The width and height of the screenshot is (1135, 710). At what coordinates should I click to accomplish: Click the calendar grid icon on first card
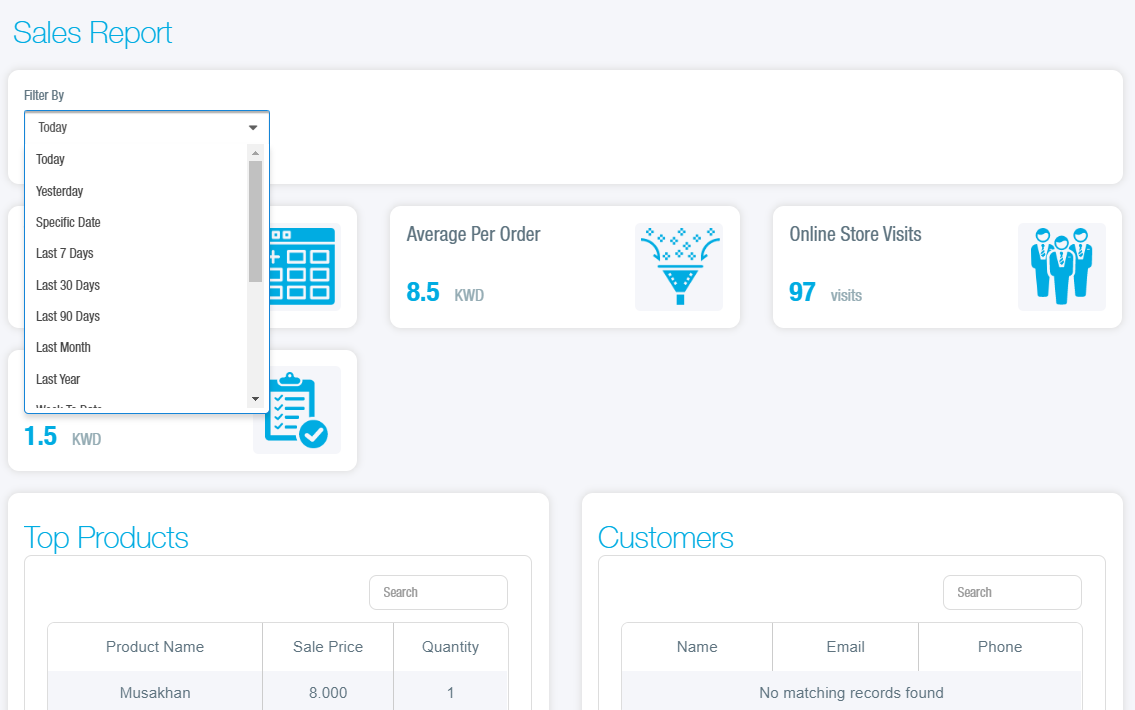(x=303, y=266)
